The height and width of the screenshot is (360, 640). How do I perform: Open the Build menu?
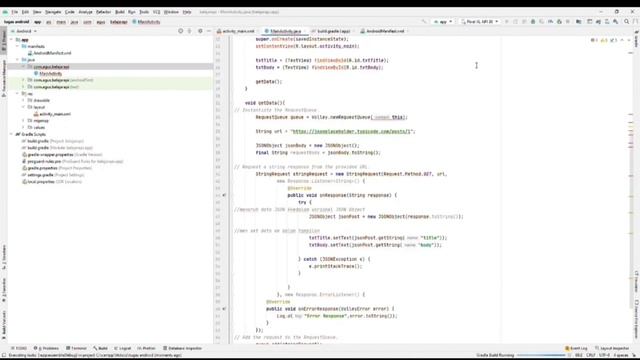point(120,12)
